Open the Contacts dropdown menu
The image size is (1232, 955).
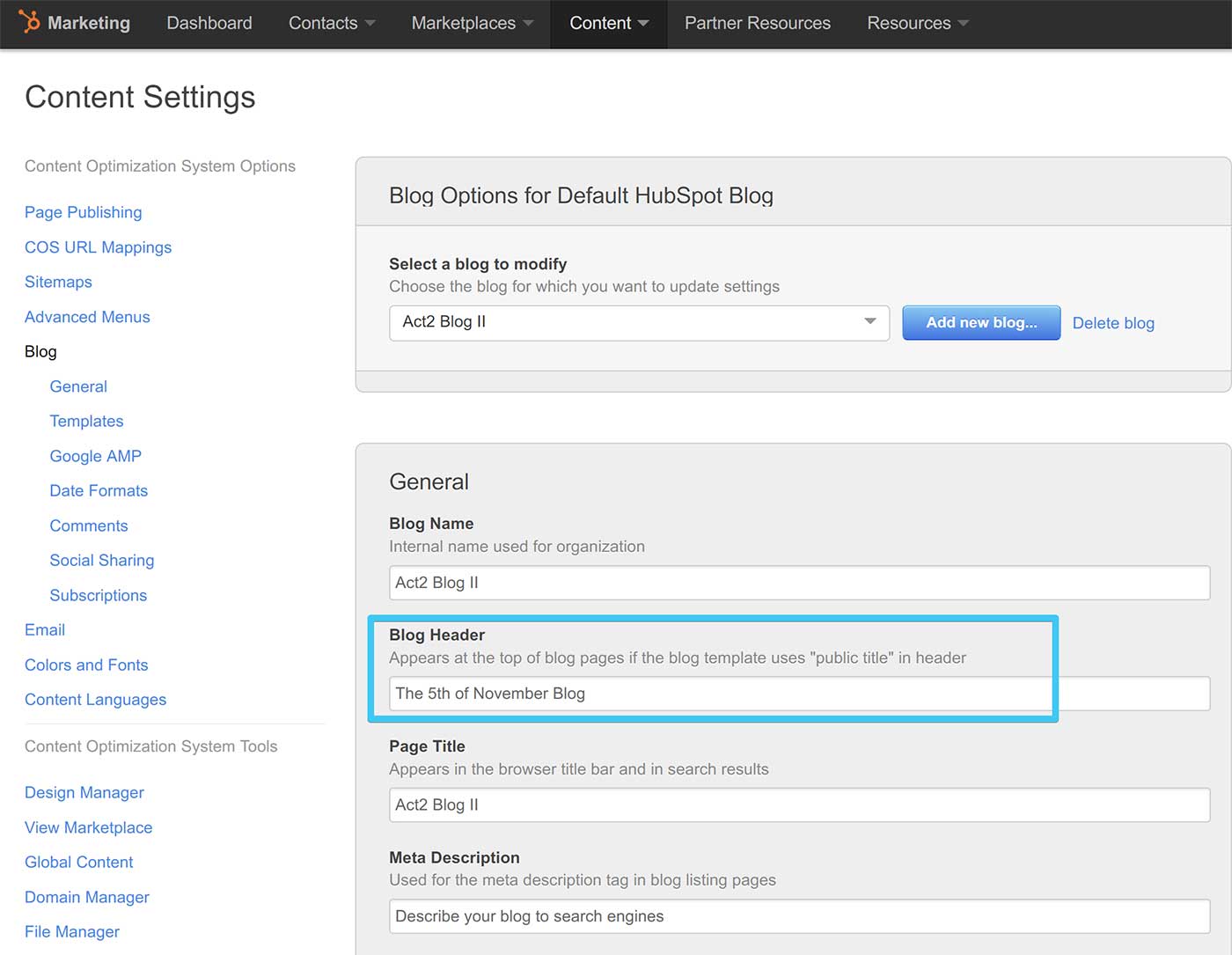coord(331,23)
